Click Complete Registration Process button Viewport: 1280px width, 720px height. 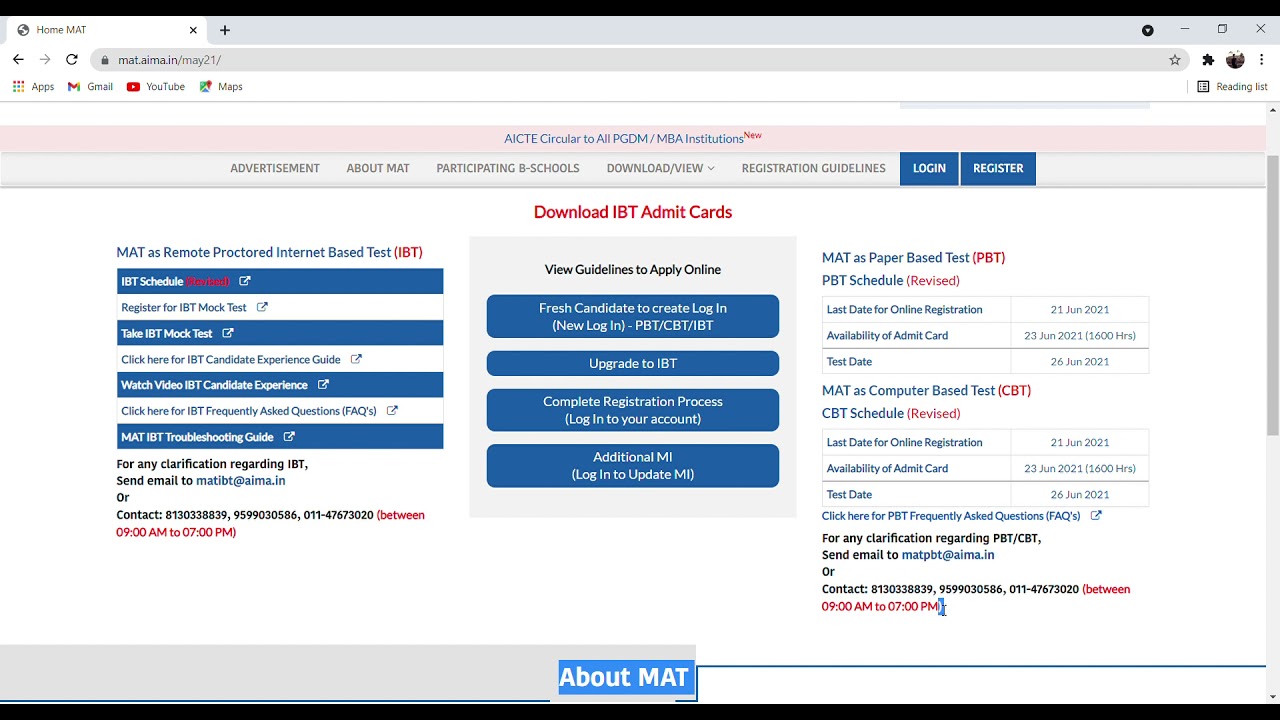pos(633,410)
